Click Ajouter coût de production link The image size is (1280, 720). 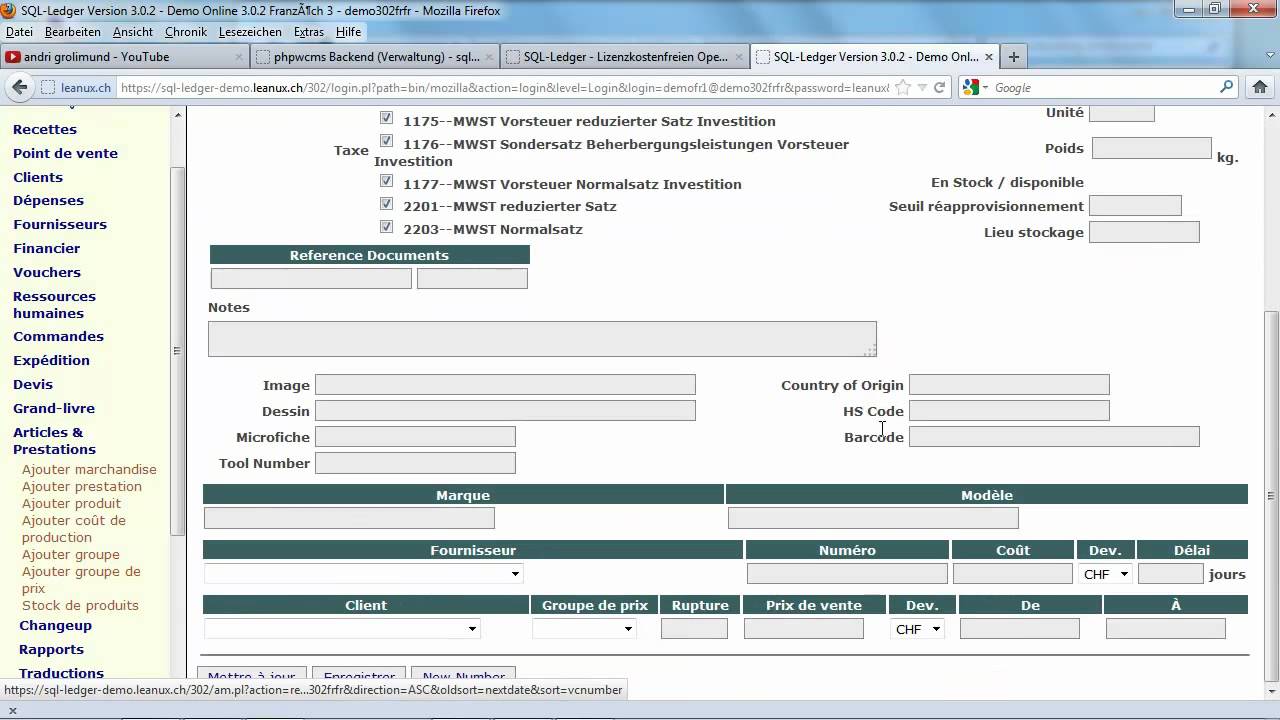click(x=74, y=528)
